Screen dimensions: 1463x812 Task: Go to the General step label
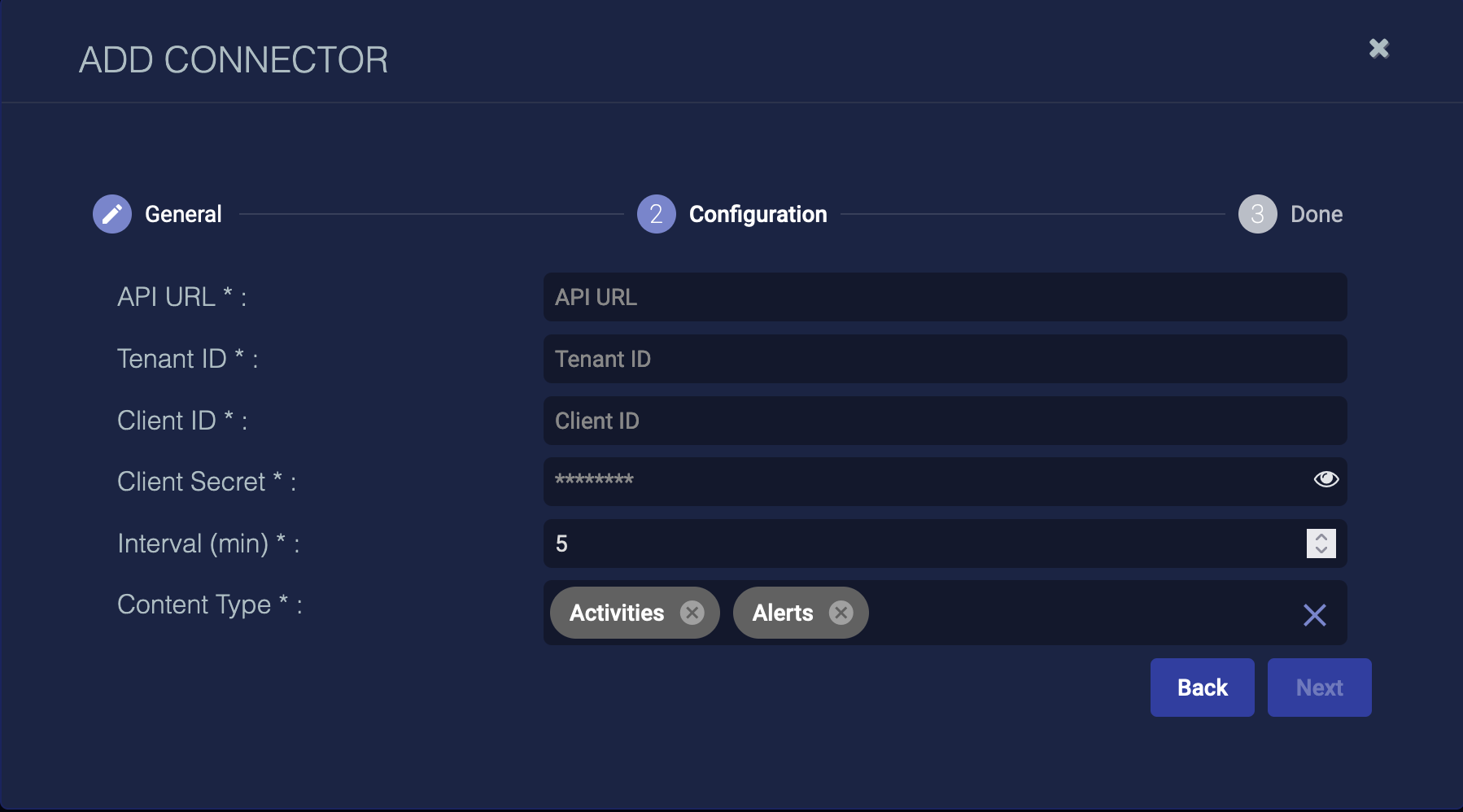(x=183, y=214)
